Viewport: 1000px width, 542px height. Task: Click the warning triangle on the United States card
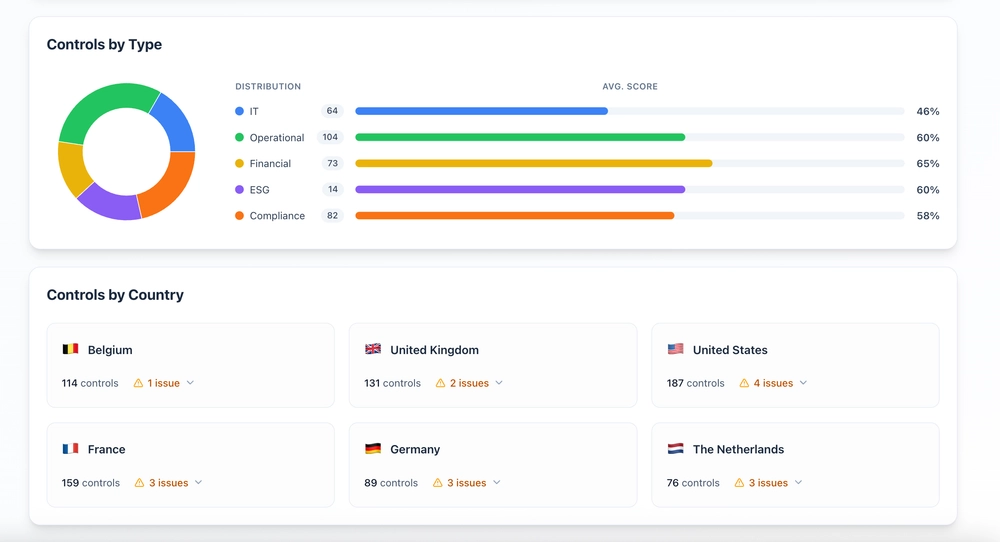[x=744, y=383]
